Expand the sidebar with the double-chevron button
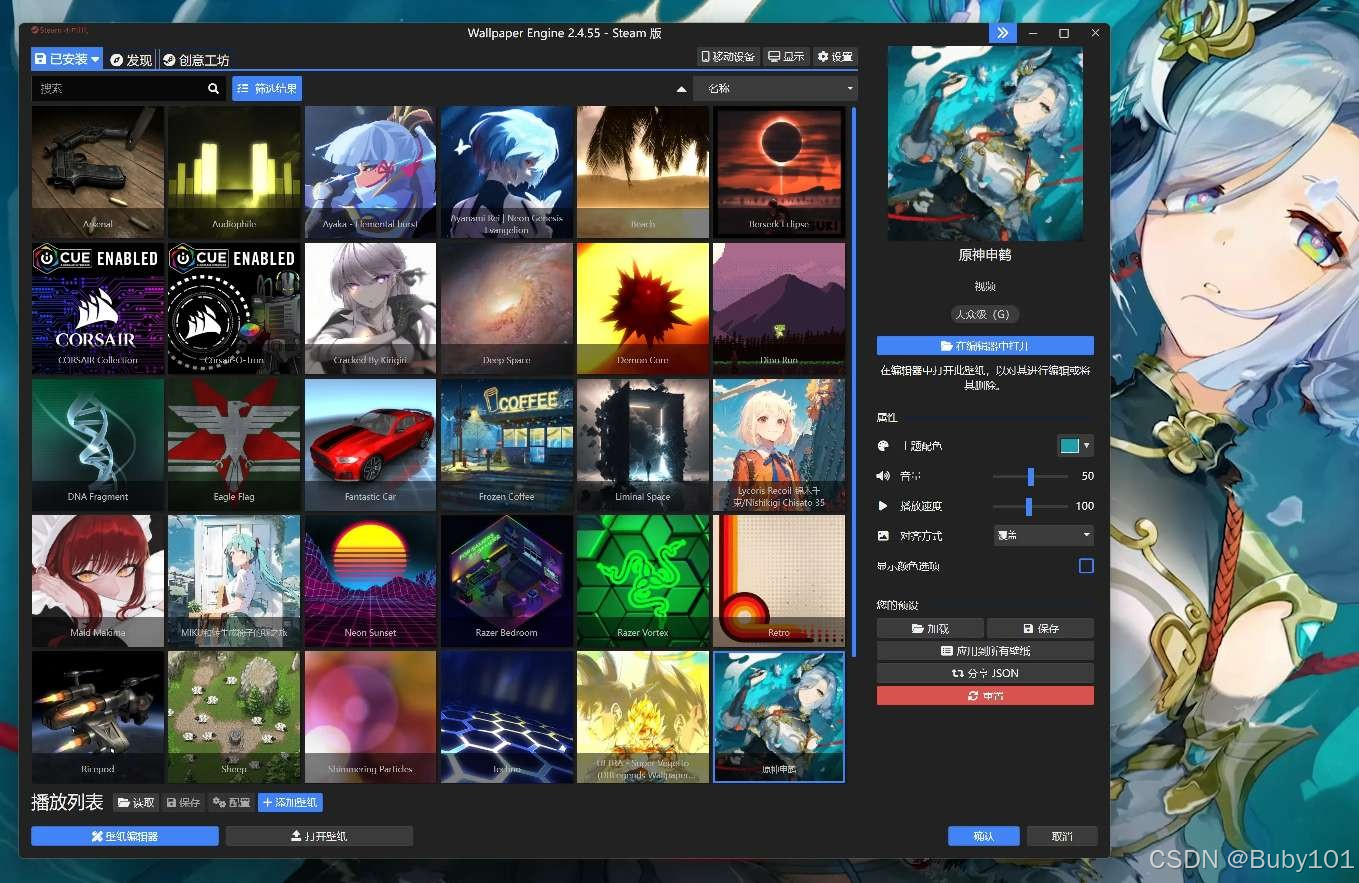 1002,33
